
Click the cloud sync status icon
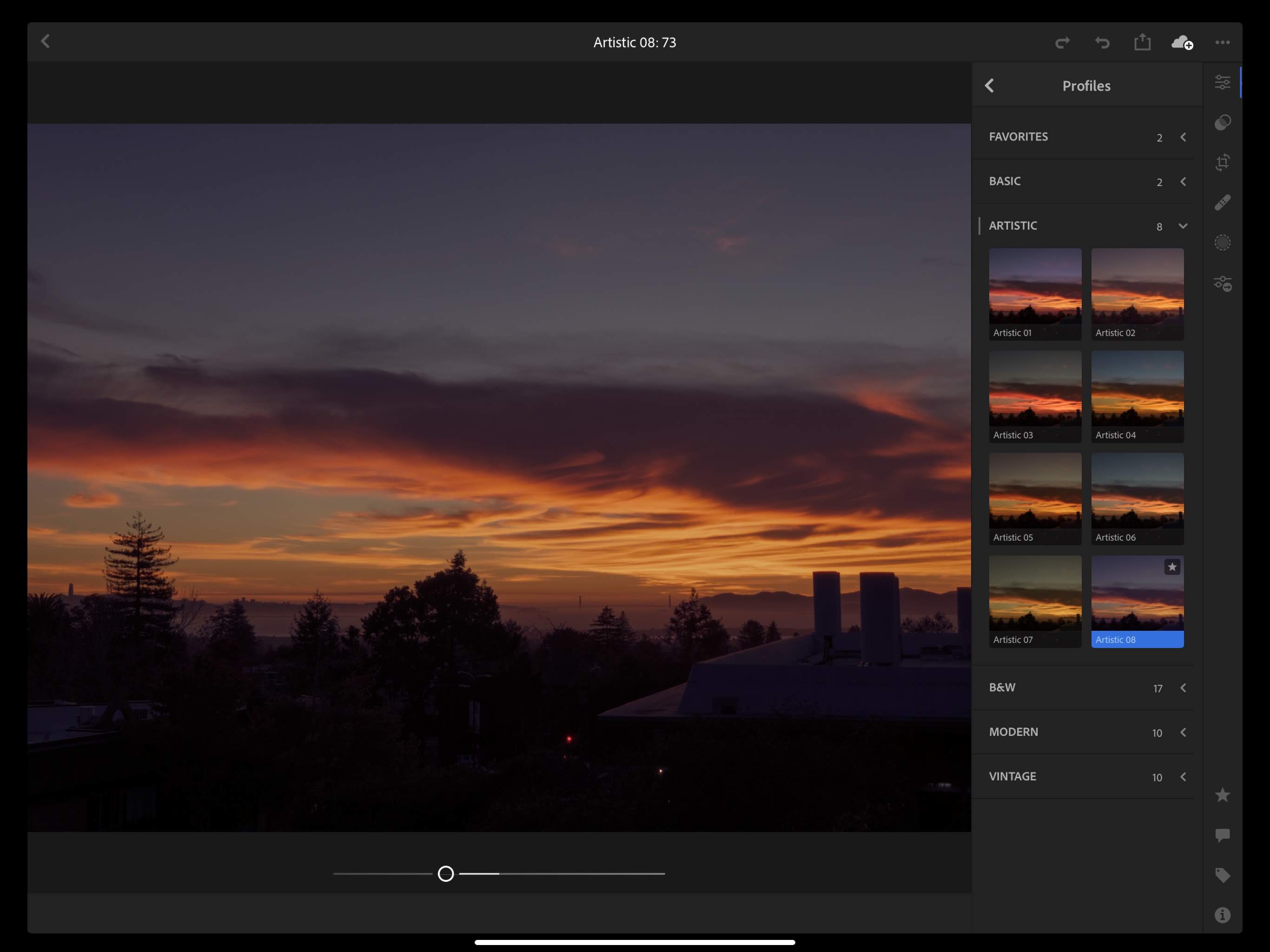1182,42
